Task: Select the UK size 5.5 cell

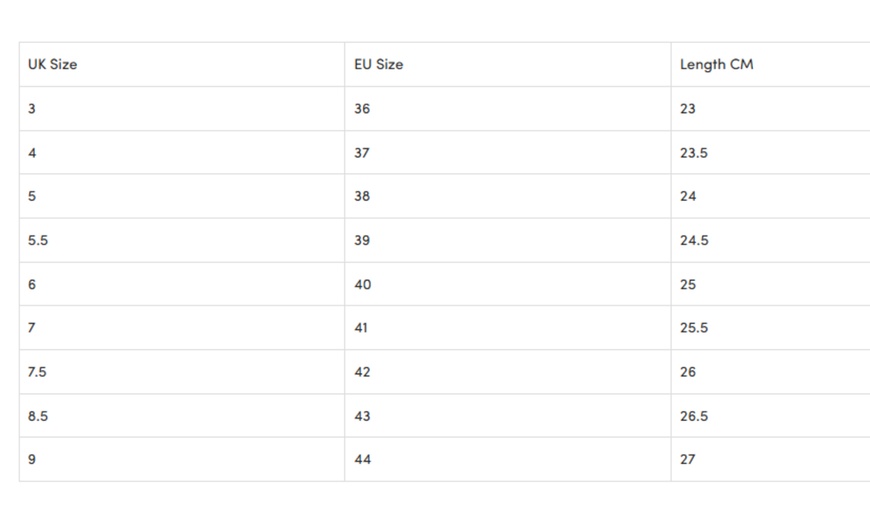Action: click(x=38, y=240)
